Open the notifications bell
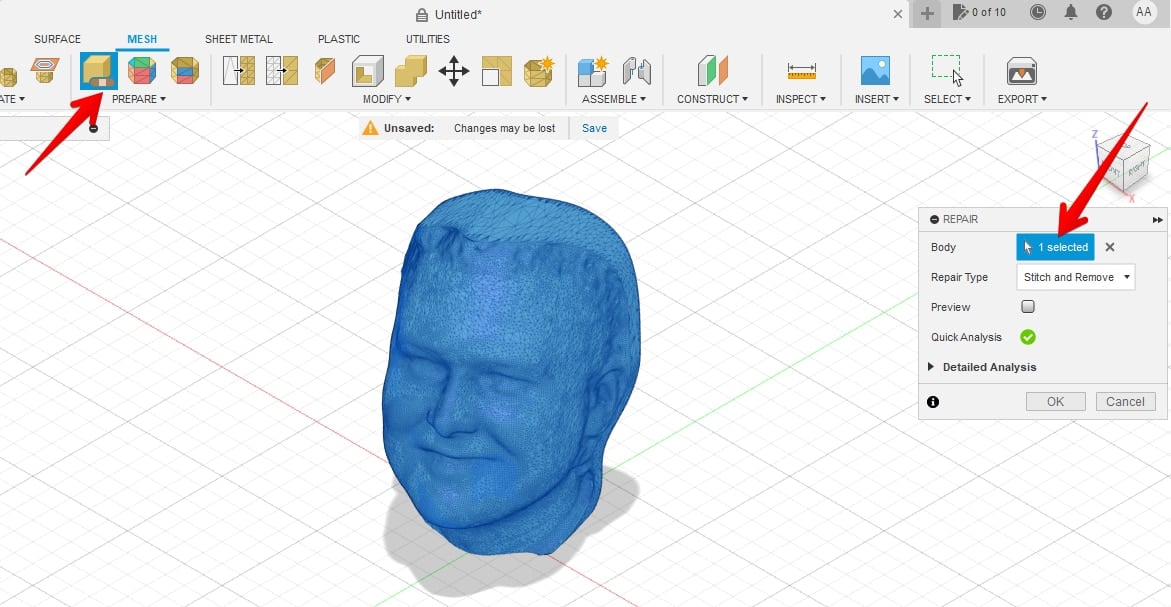This screenshot has width=1171, height=607. [x=1071, y=12]
